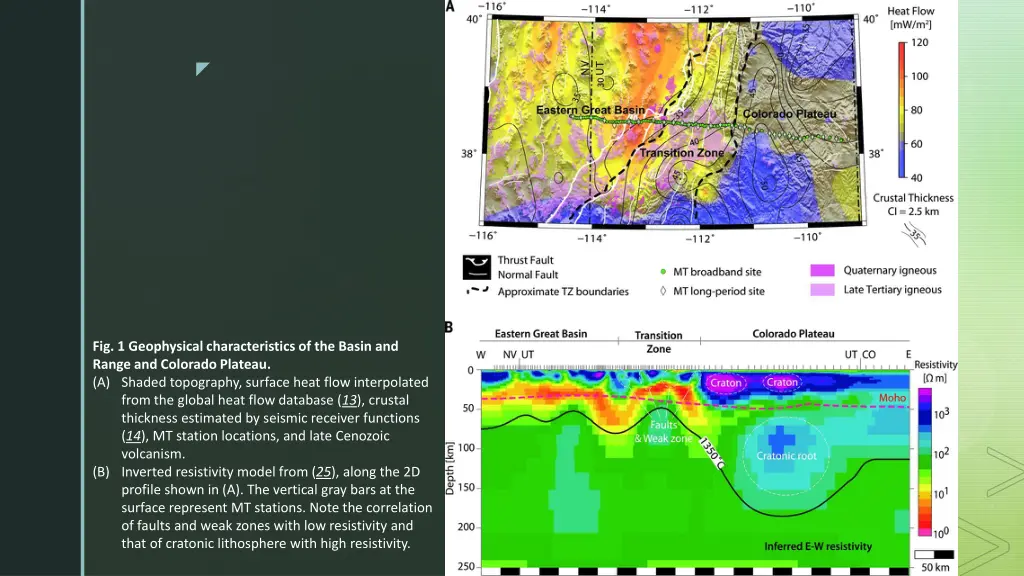Select the Late Tertiary igneous color swatch
The height and width of the screenshot is (576, 1024).
[822, 289]
